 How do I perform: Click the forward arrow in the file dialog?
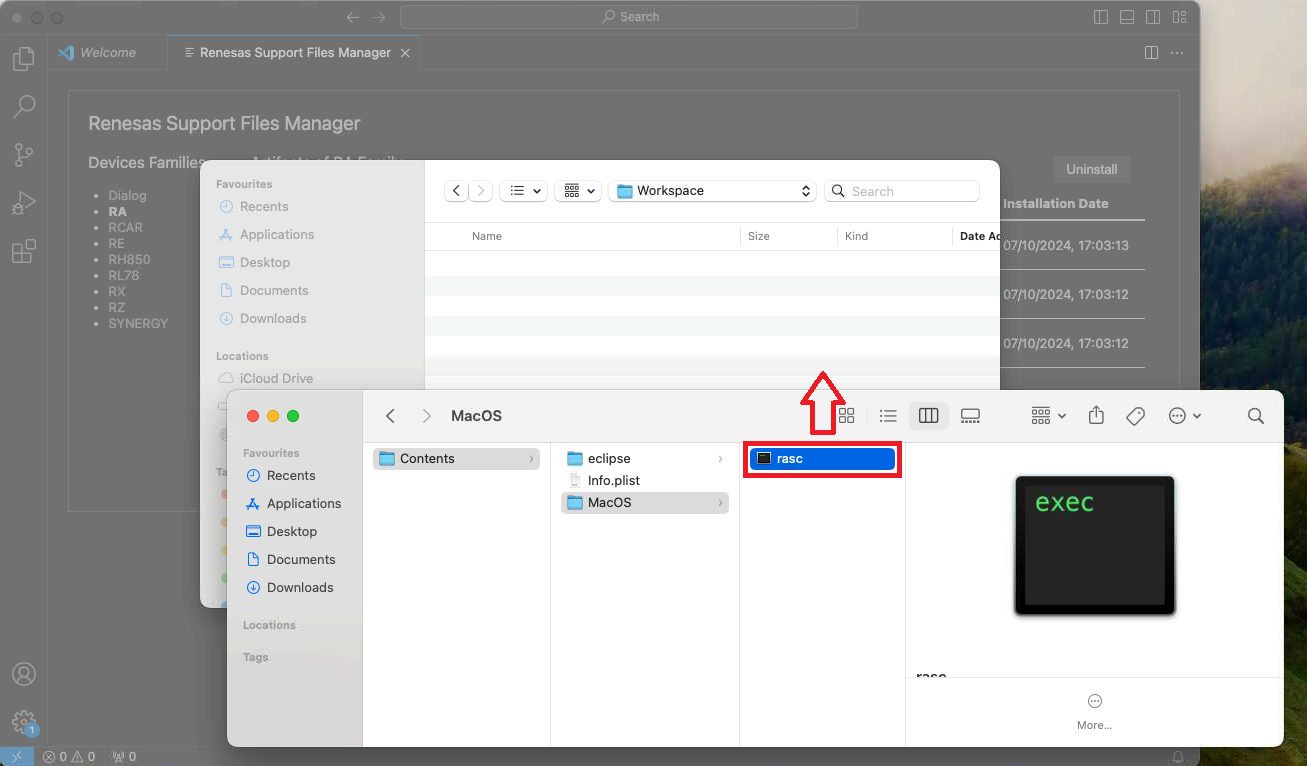[481, 190]
